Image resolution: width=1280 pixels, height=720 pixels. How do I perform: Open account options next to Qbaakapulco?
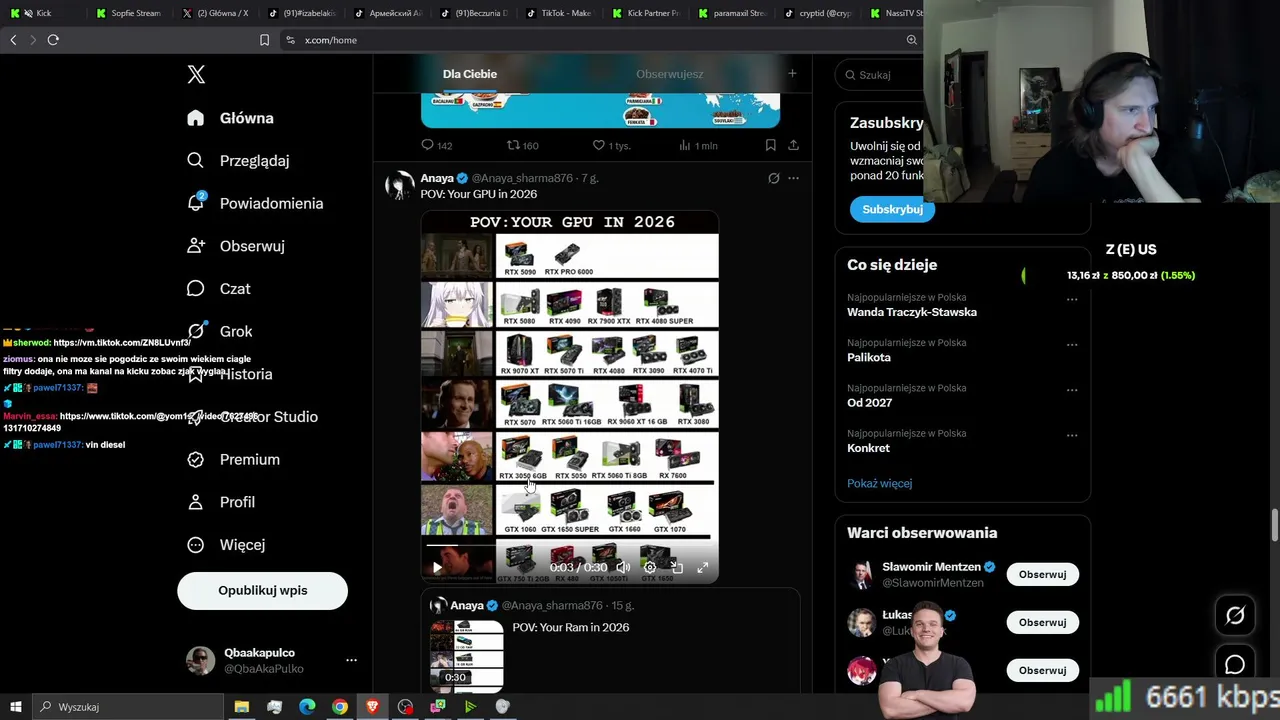pyautogui.click(x=351, y=660)
